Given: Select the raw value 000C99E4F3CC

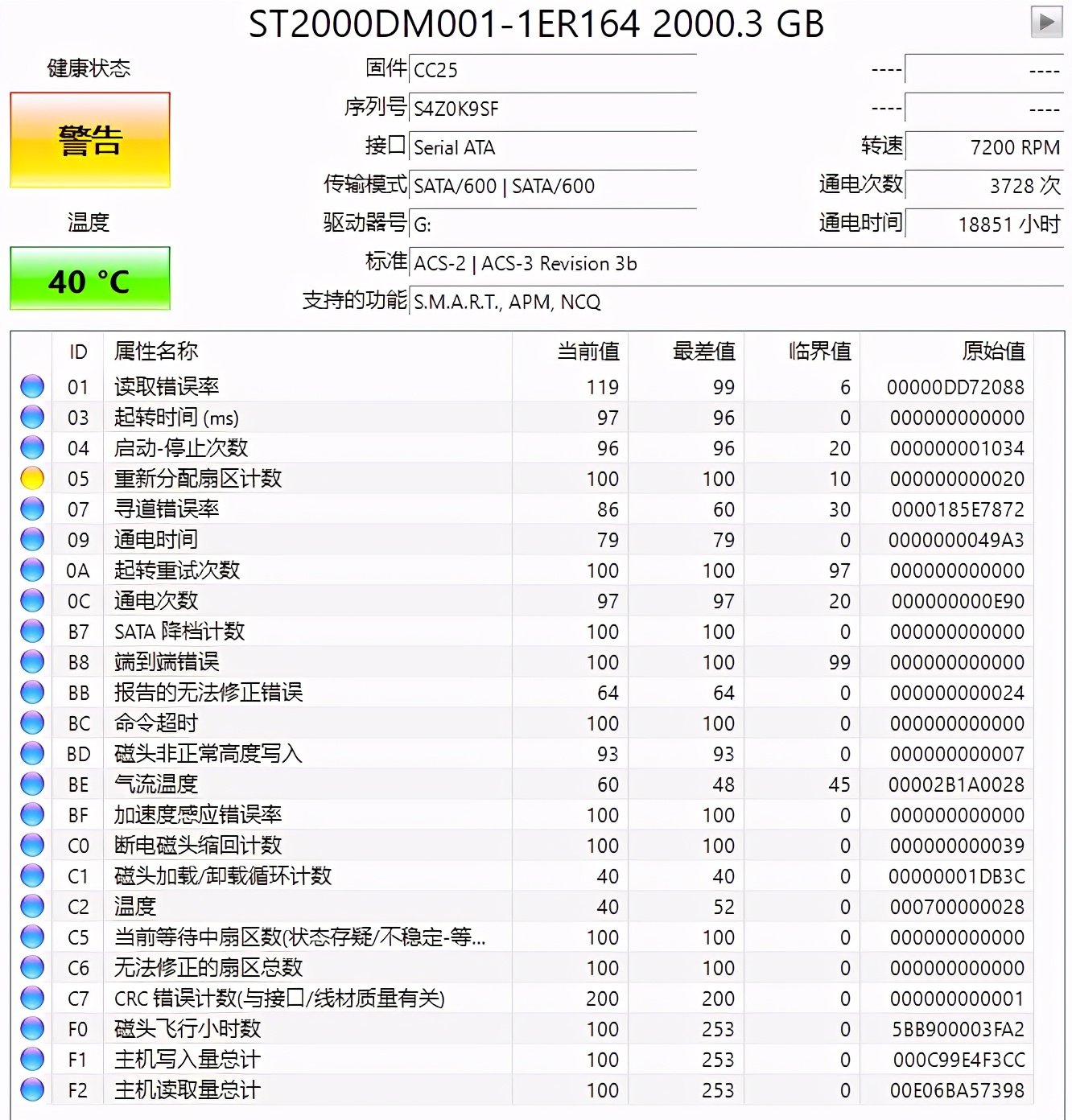Looking at the screenshot, I should (959, 1060).
